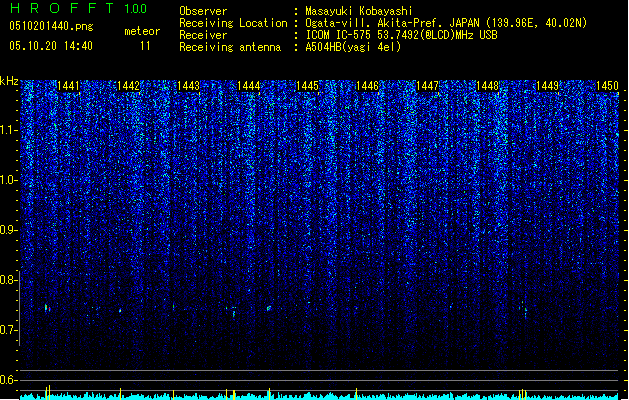The image size is (629, 400).
Task: Click the 1.0 frequency axis label
Action: click(x=9, y=180)
